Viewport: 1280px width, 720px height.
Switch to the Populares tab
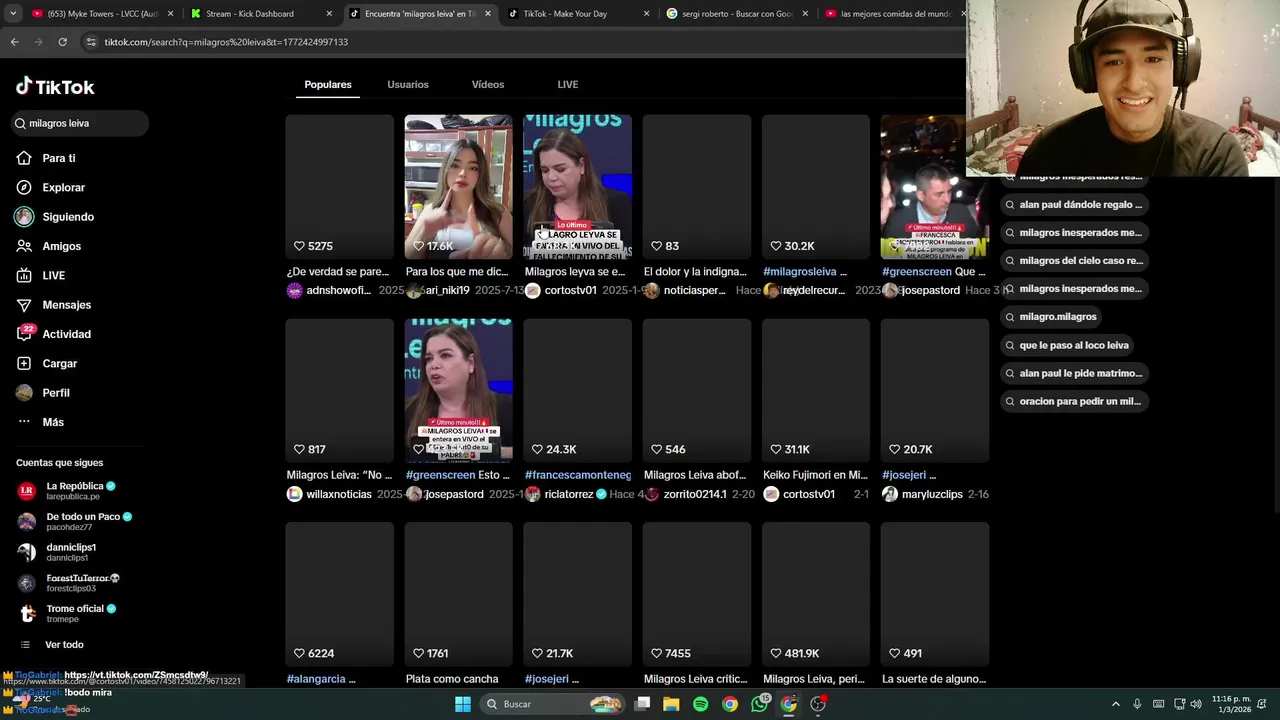click(328, 84)
